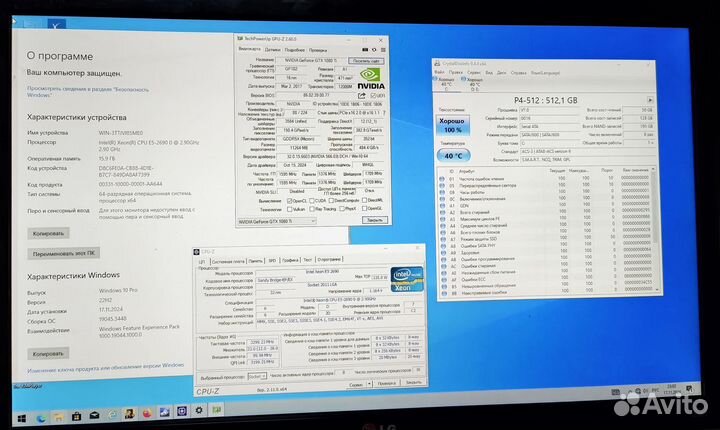The image size is (720, 430).
Task: Switch to the О программе tab in CPU-Z
Action: coord(329,260)
